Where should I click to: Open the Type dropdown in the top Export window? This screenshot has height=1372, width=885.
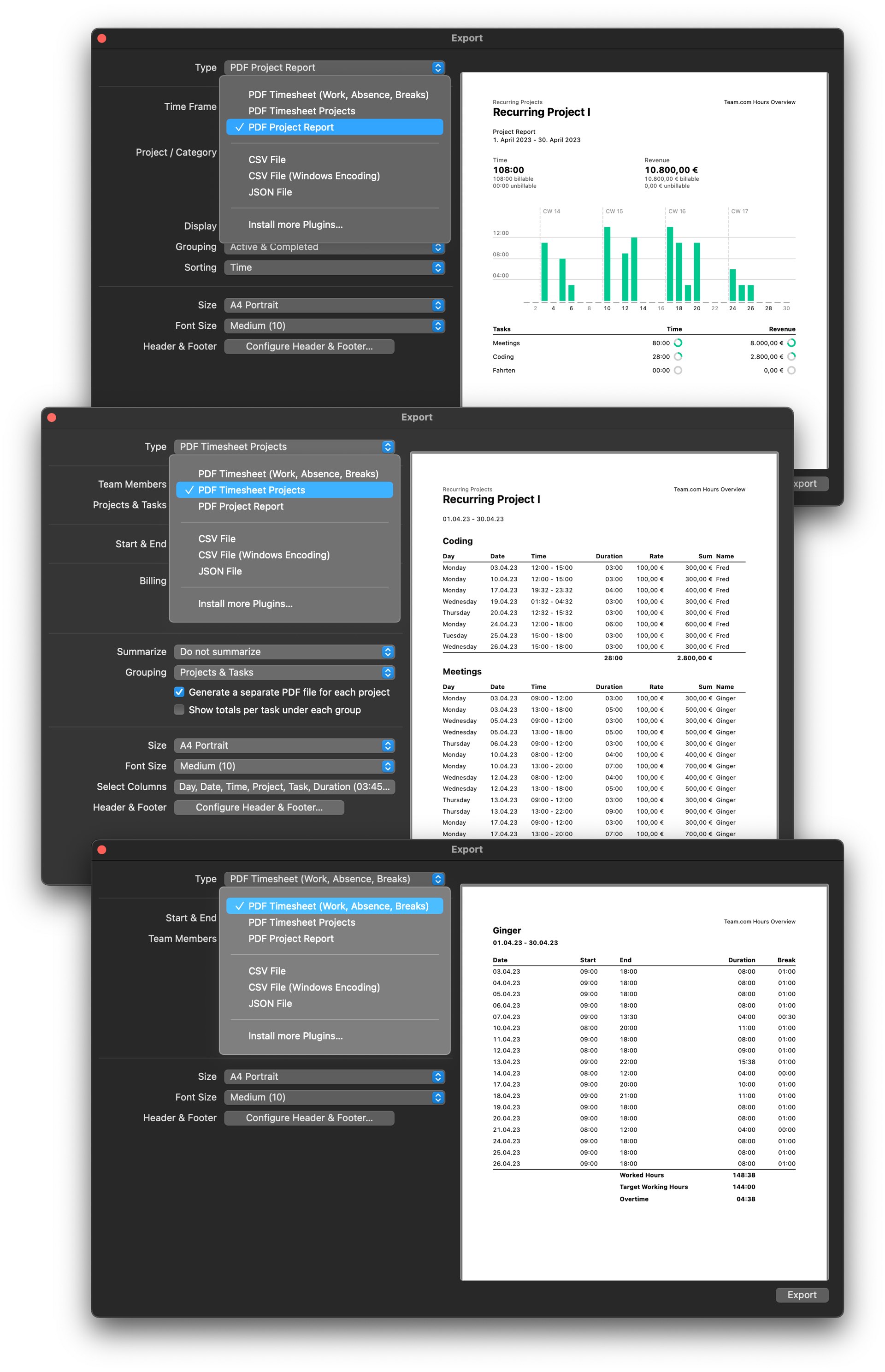coord(335,68)
